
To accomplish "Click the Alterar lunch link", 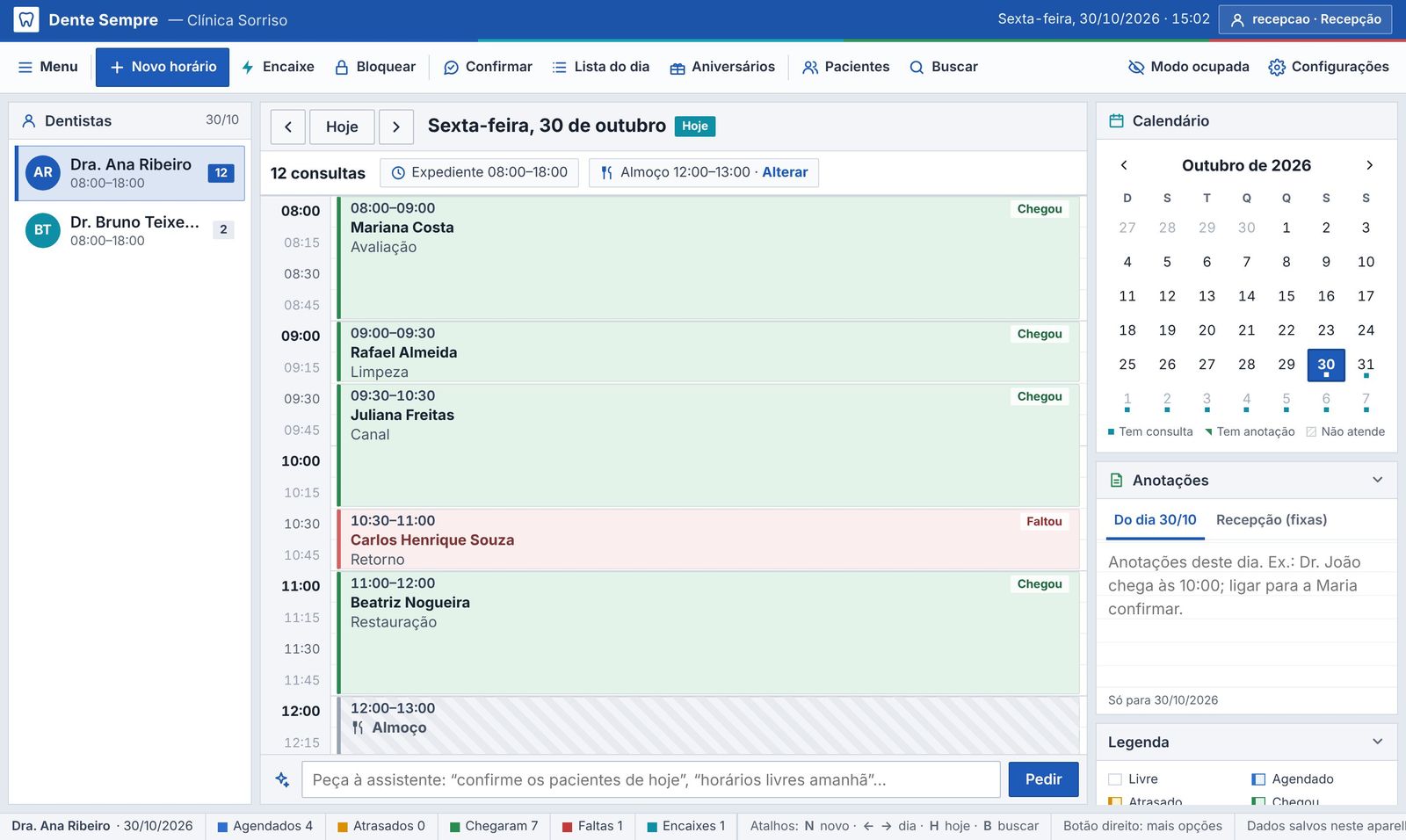I will (x=785, y=172).
